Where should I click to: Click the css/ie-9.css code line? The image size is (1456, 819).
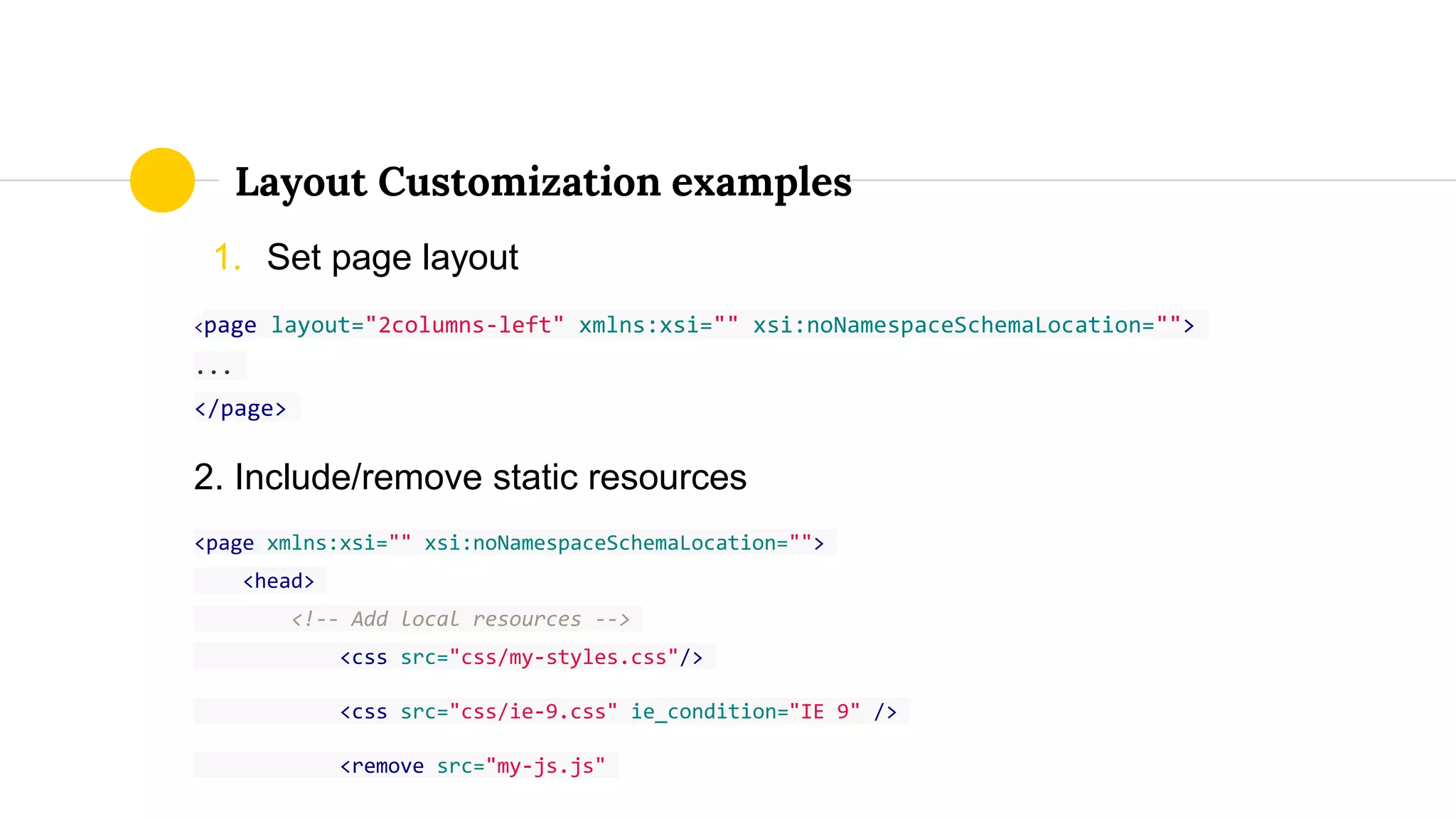[619, 712]
